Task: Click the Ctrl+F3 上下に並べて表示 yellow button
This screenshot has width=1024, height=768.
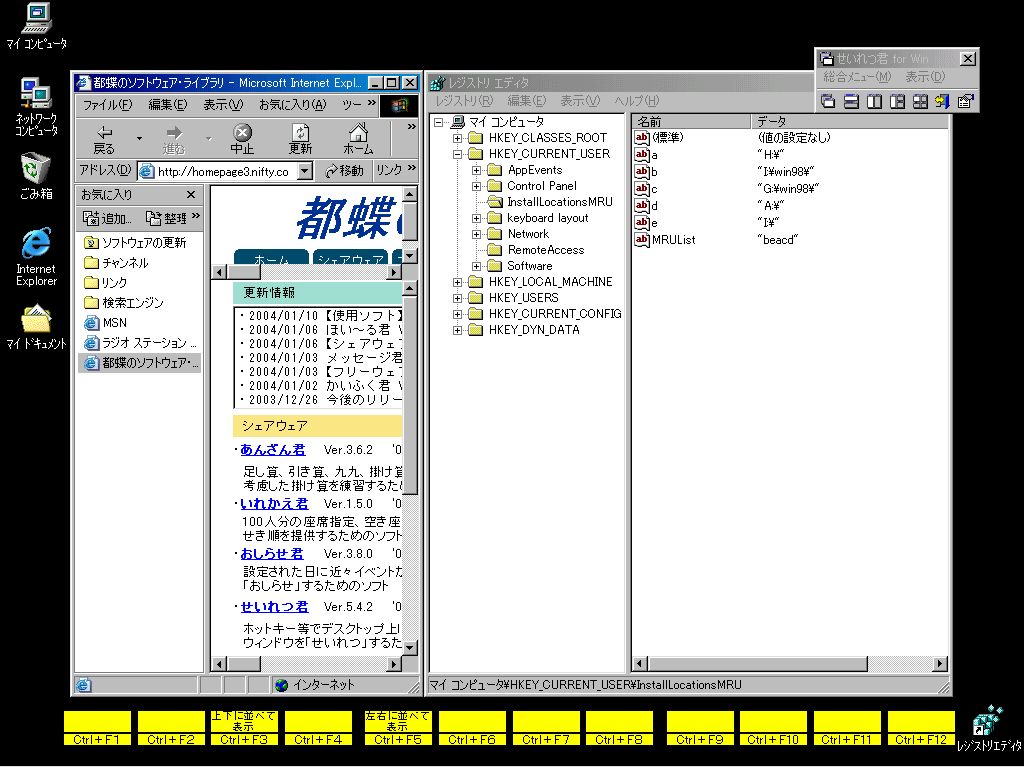Action: [x=244, y=728]
